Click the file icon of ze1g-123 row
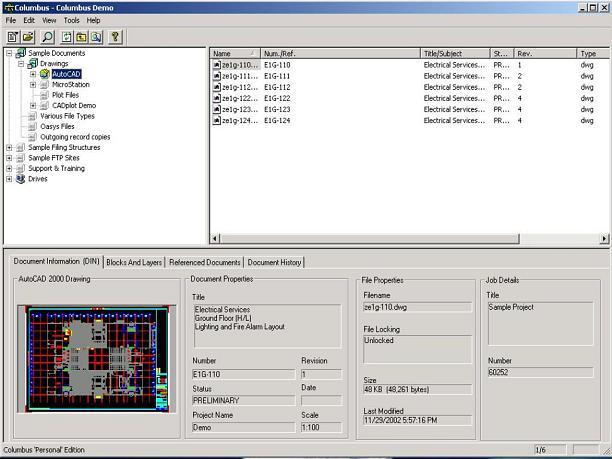 click(217, 110)
